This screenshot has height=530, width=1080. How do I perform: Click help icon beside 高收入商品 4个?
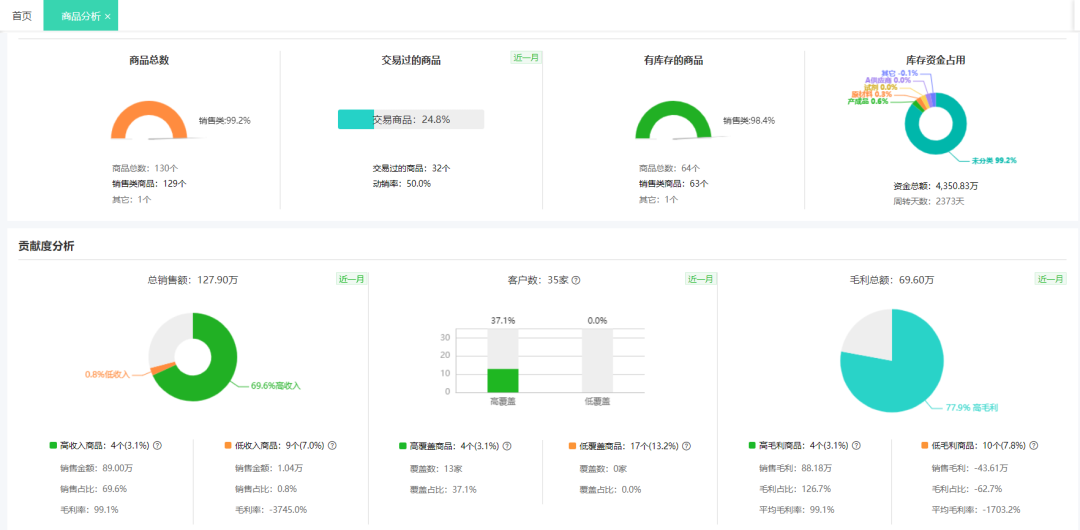pos(157,445)
